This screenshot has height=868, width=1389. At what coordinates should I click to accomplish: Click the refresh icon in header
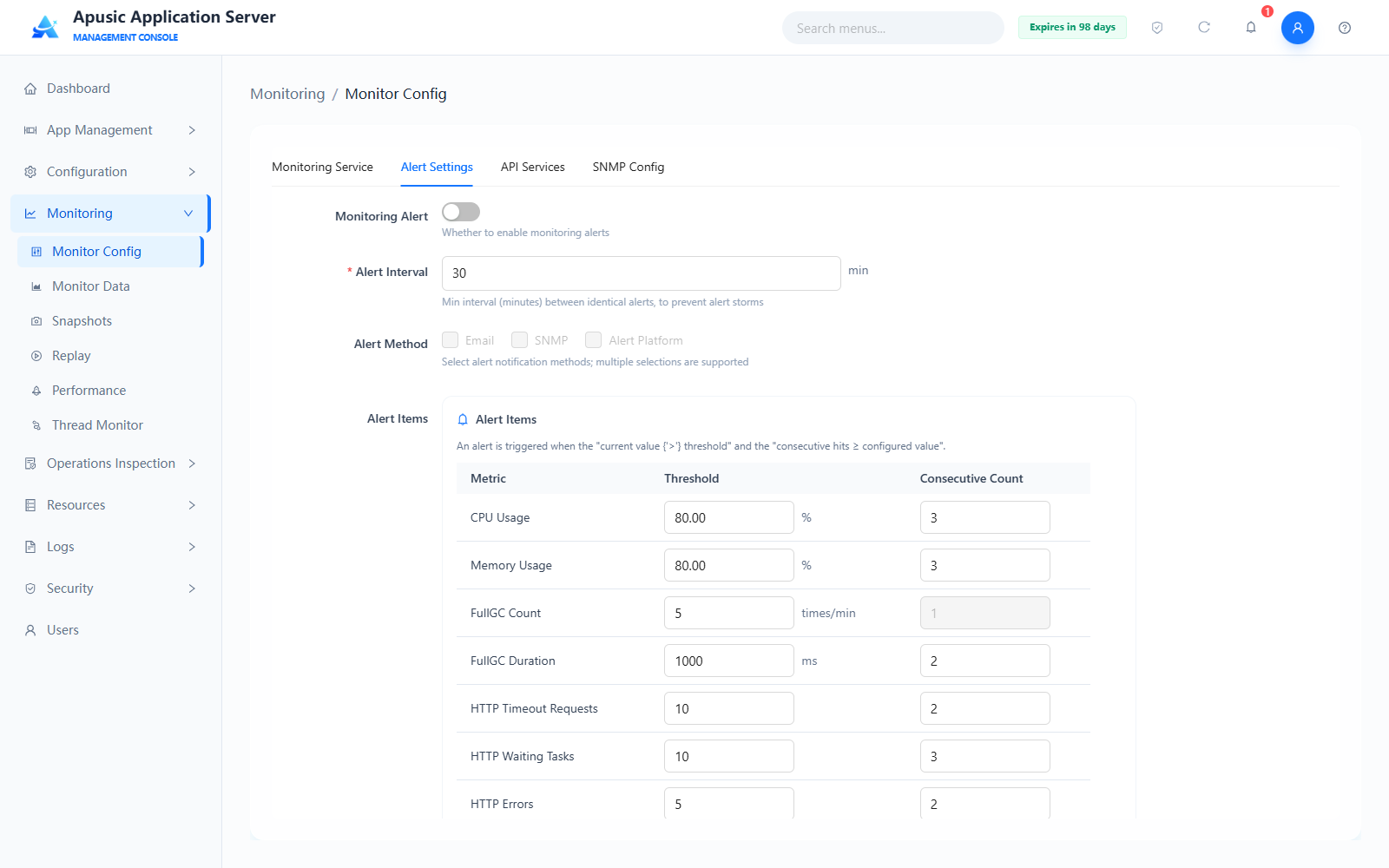click(1204, 28)
